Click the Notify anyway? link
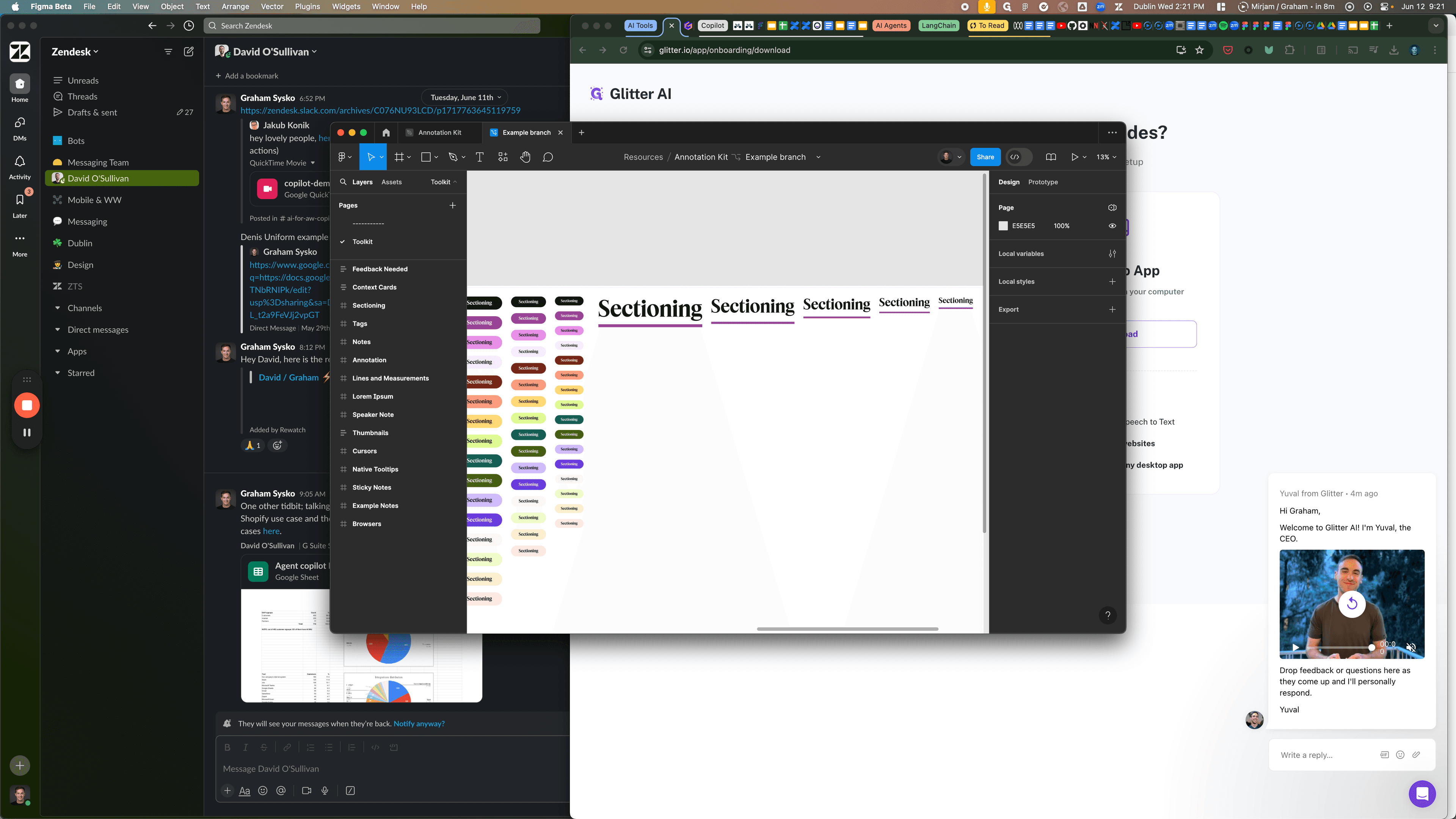 pos(419,723)
